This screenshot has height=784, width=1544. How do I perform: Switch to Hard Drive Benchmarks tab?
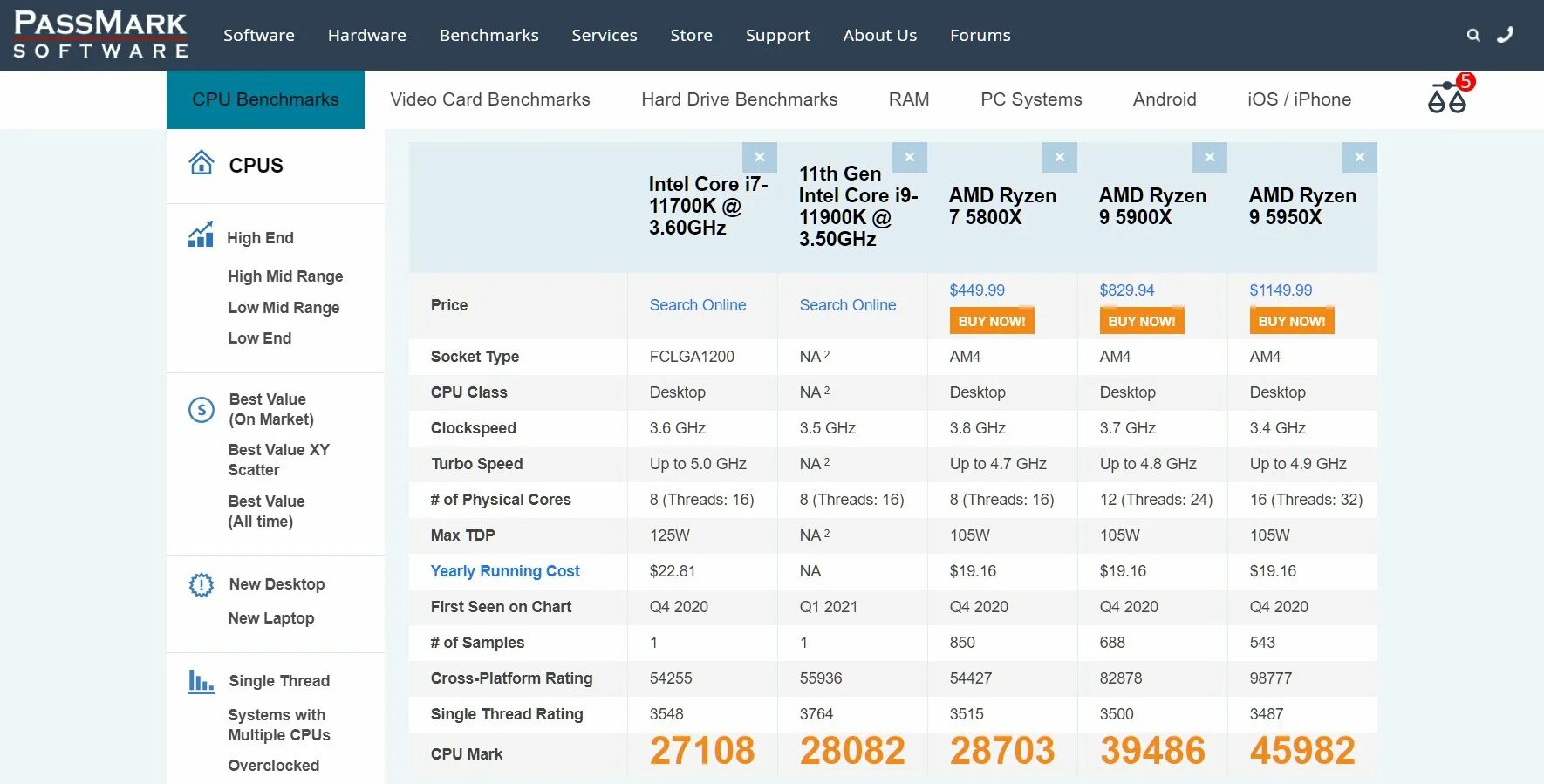click(740, 99)
